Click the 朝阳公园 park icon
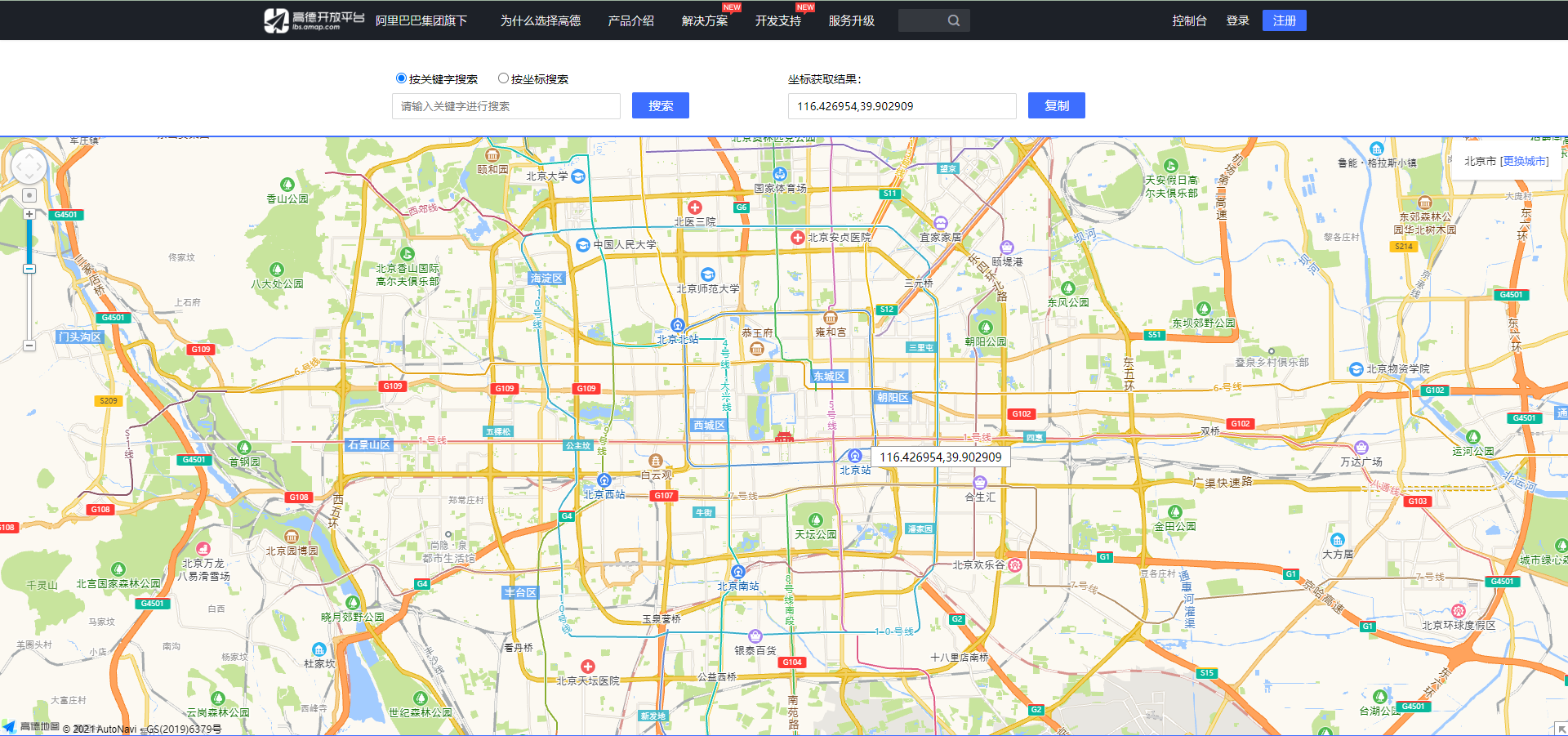1568x736 pixels. coord(986,328)
